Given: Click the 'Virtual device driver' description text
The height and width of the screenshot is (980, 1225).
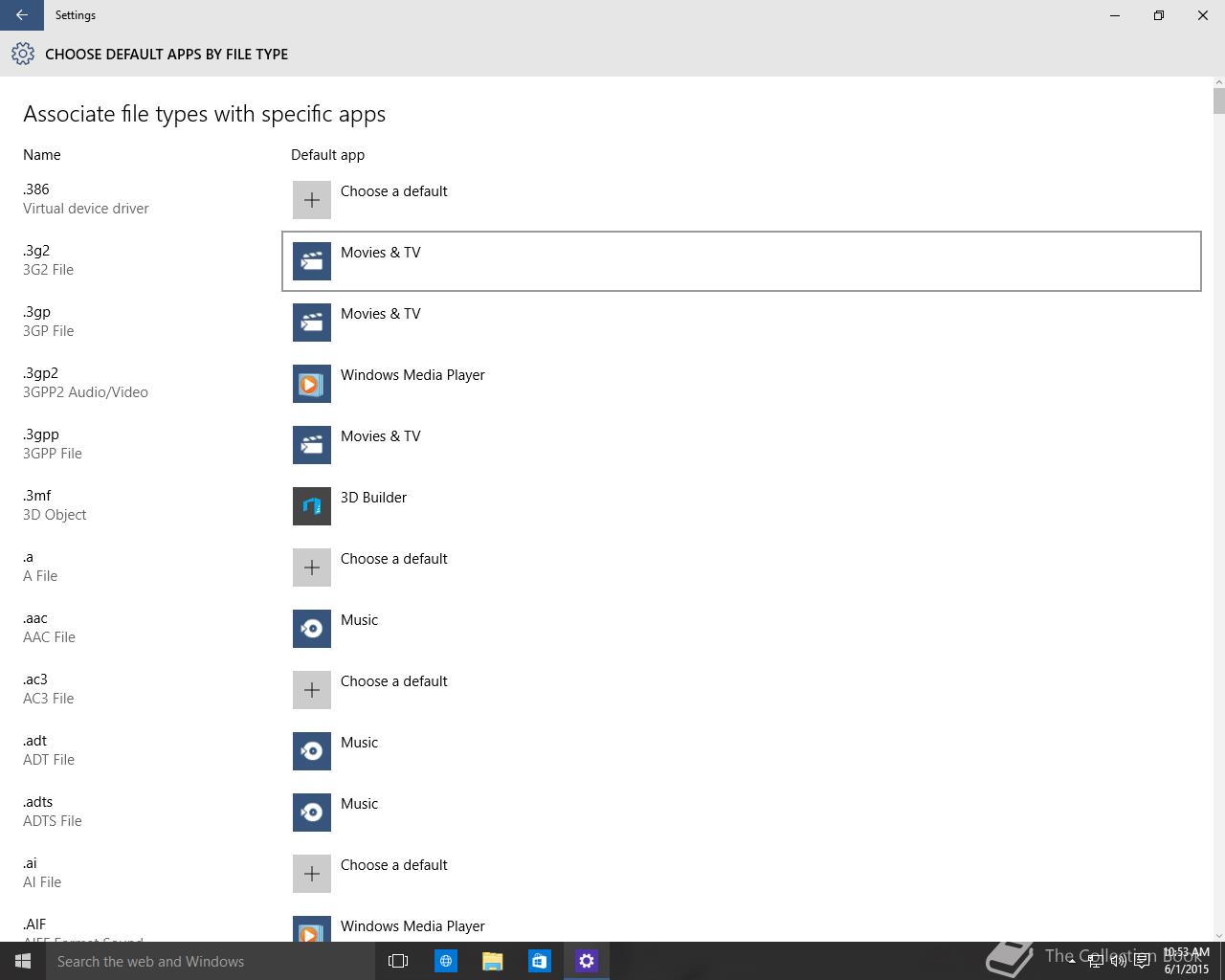Looking at the screenshot, I should coord(86,209).
